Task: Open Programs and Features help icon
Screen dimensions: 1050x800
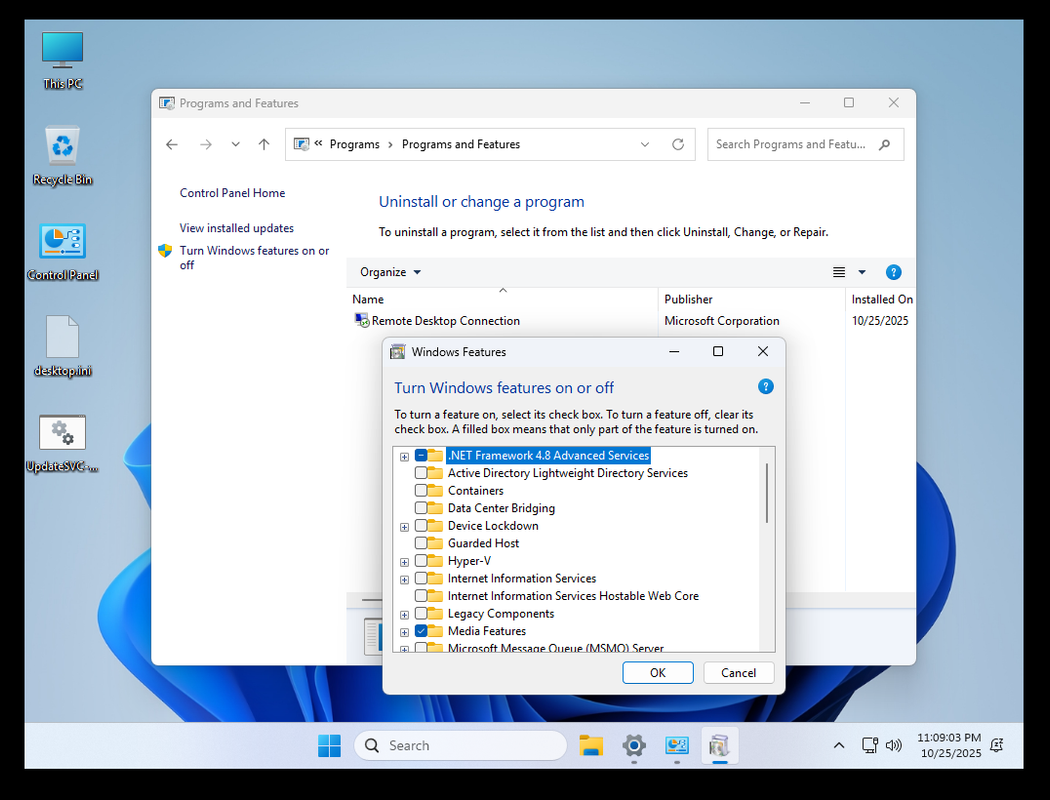Action: (893, 272)
